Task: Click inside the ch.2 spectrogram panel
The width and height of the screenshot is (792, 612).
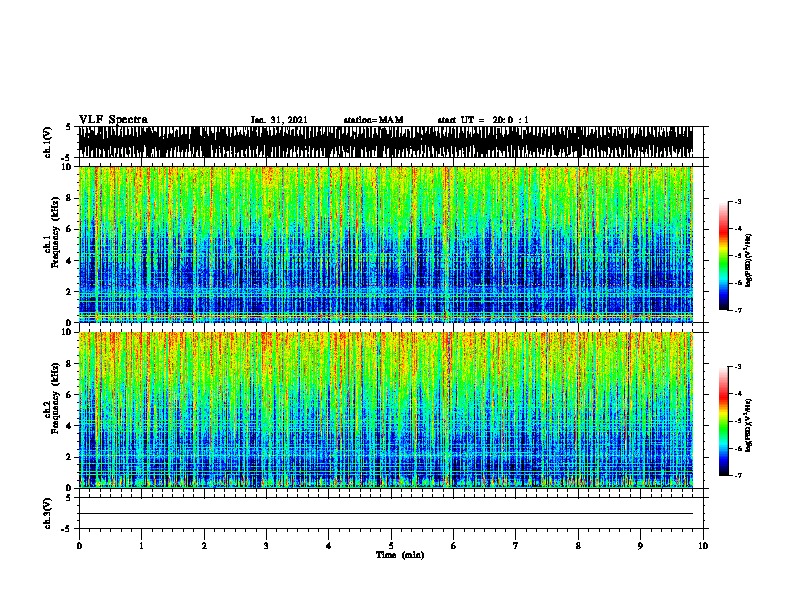Action: coord(386,410)
